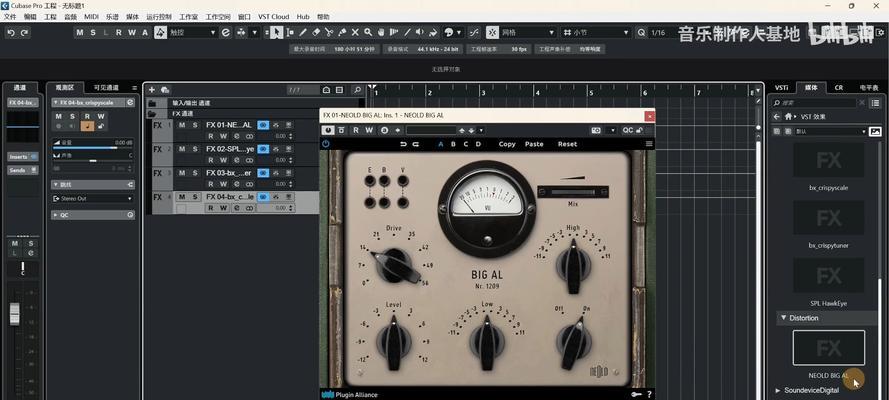Image resolution: width=889 pixels, height=400 pixels.
Task: Select the NEOLD BIG AL thumbnail
Action: [828, 348]
